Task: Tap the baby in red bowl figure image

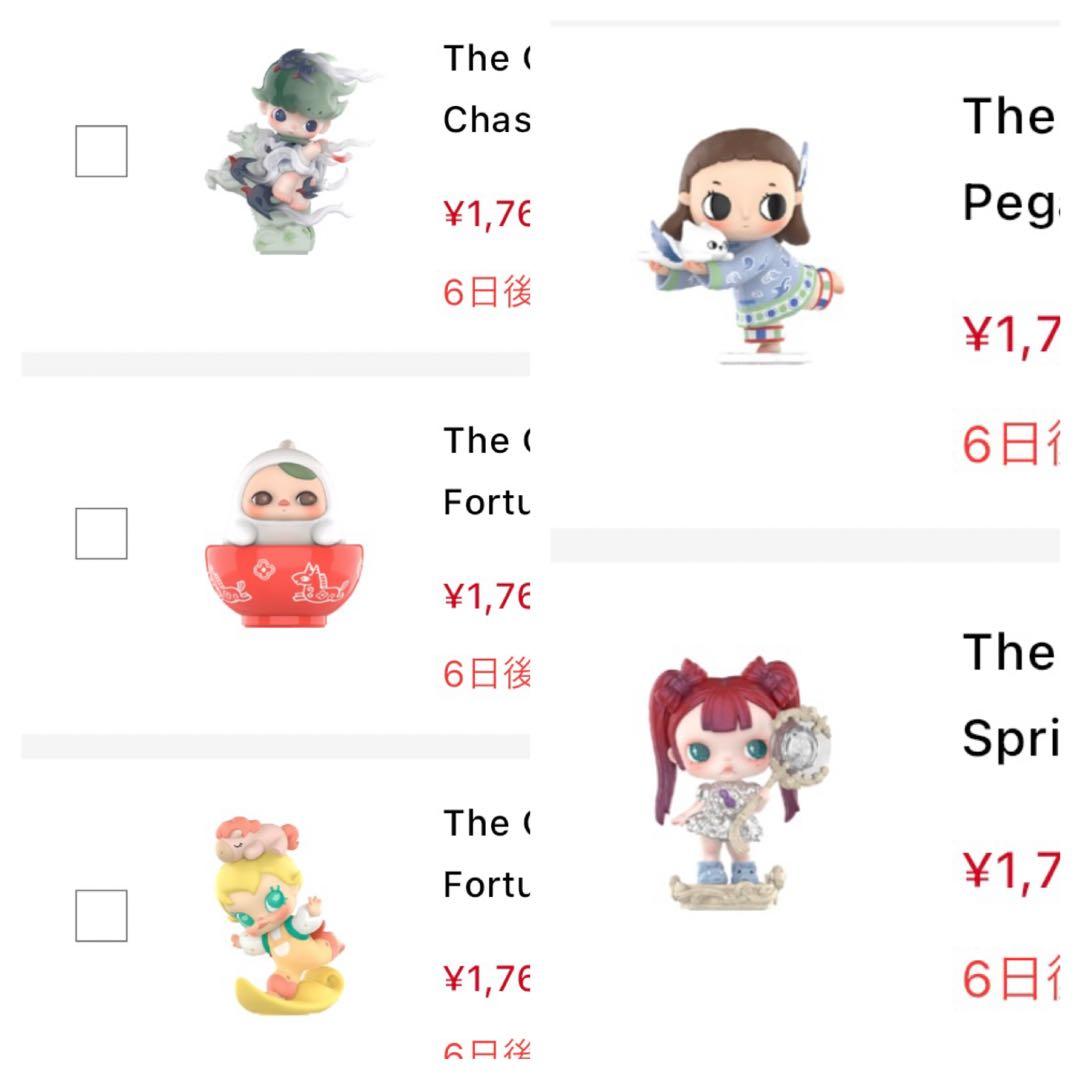Action: 268,535
